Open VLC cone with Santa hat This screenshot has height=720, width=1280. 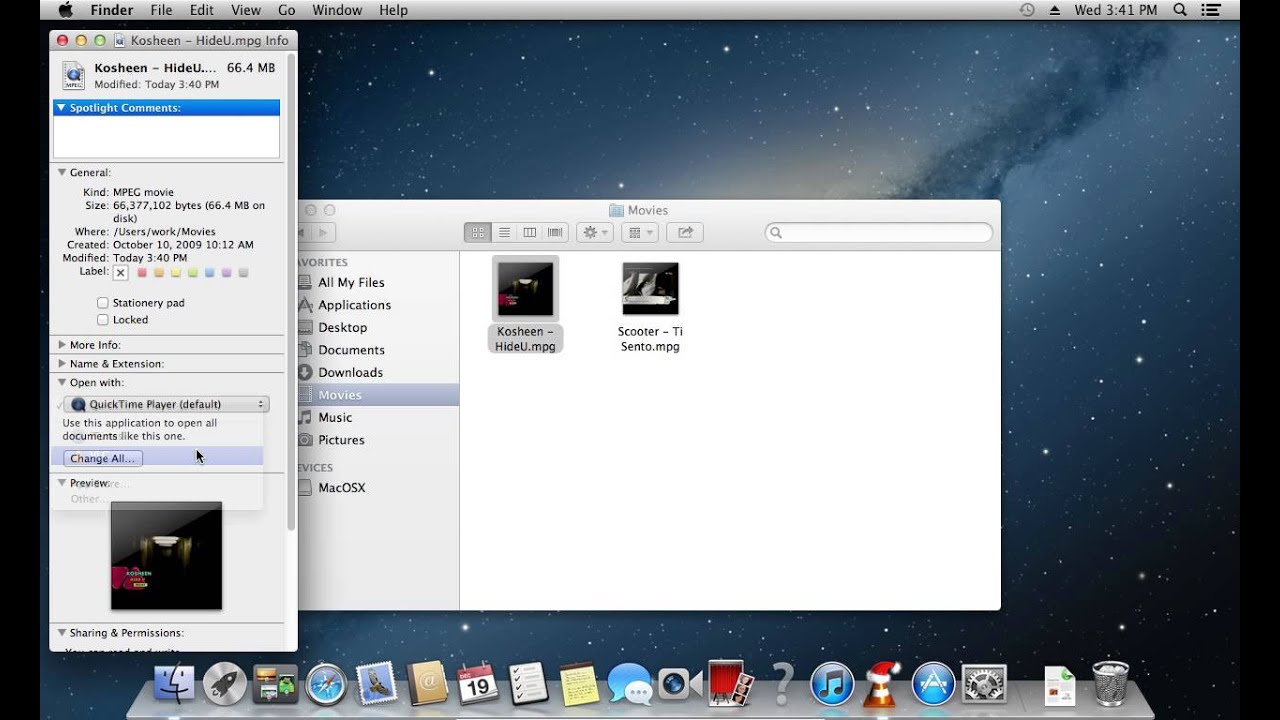(x=881, y=684)
